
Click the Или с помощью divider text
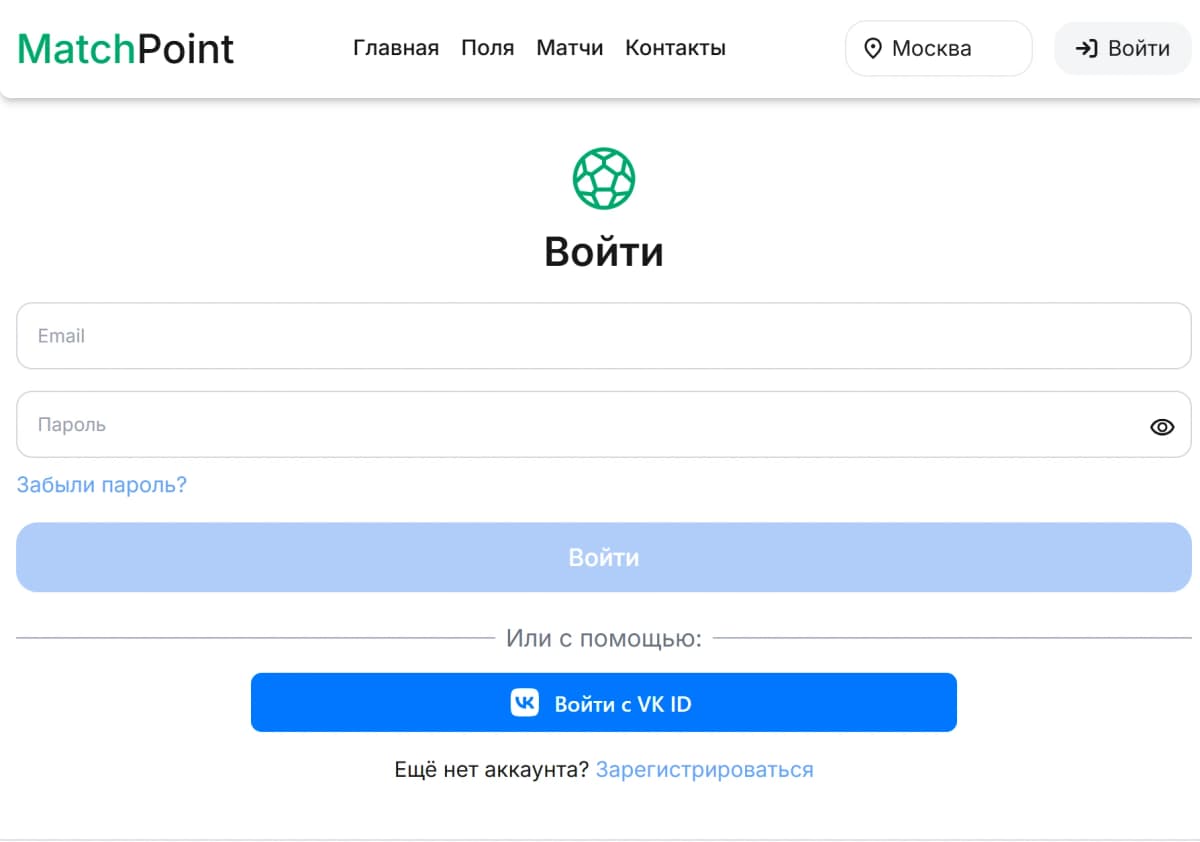pos(603,638)
